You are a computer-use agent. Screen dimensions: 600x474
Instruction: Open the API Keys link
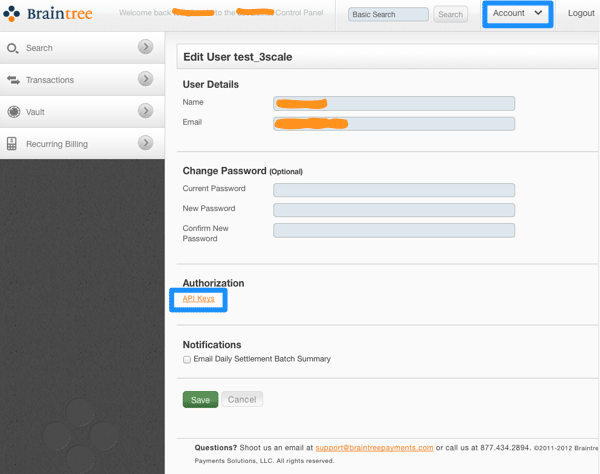click(x=198, y=299)
